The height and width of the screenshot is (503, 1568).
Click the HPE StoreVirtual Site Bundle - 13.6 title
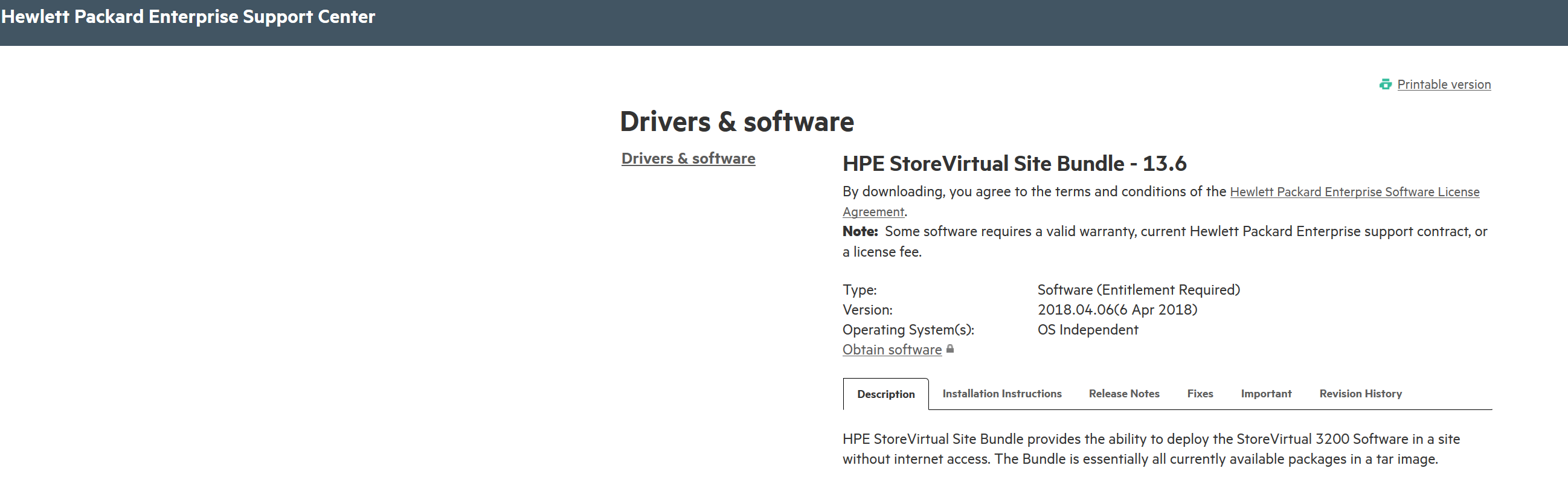tap(1014, 164)
